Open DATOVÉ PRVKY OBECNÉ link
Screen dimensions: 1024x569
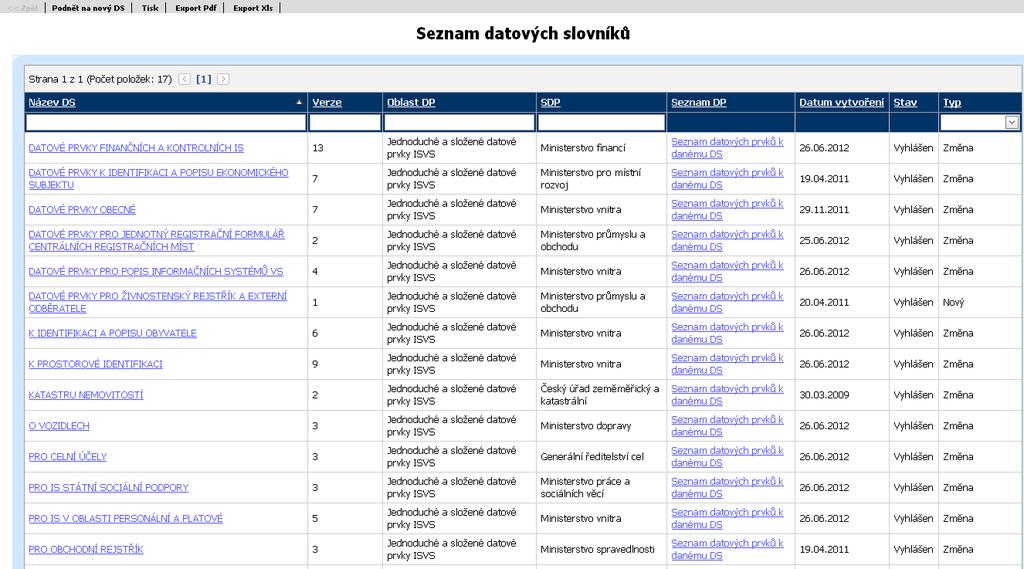82,210
